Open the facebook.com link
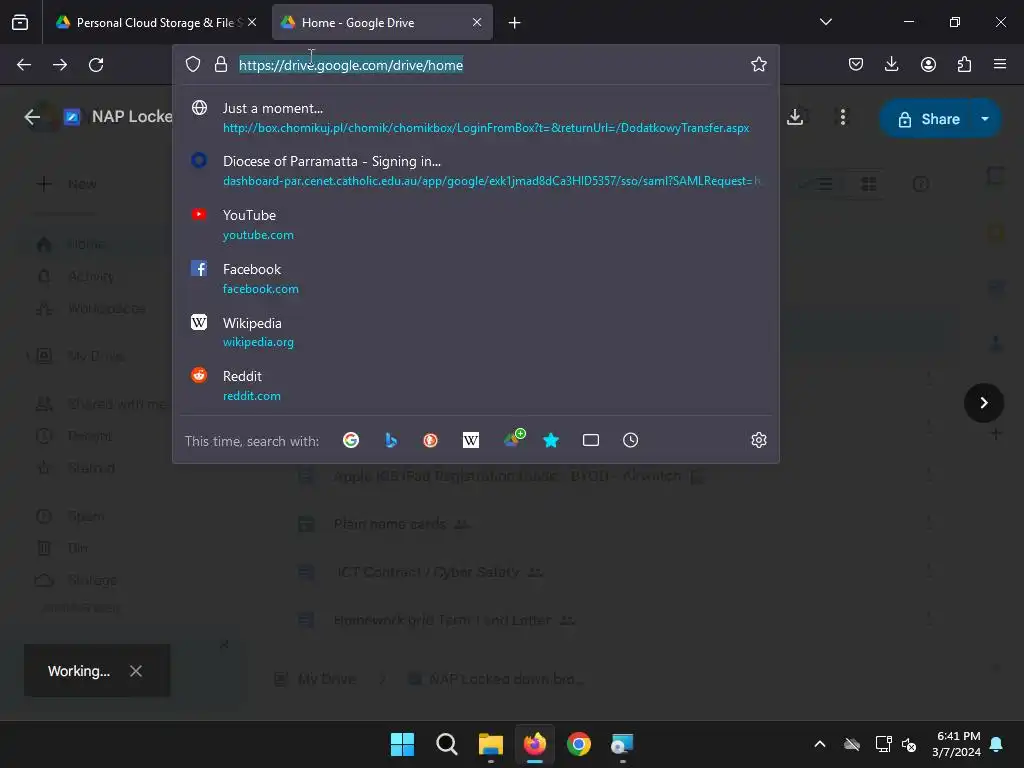This screenshot has height=768, width=1024. (261, 289)
